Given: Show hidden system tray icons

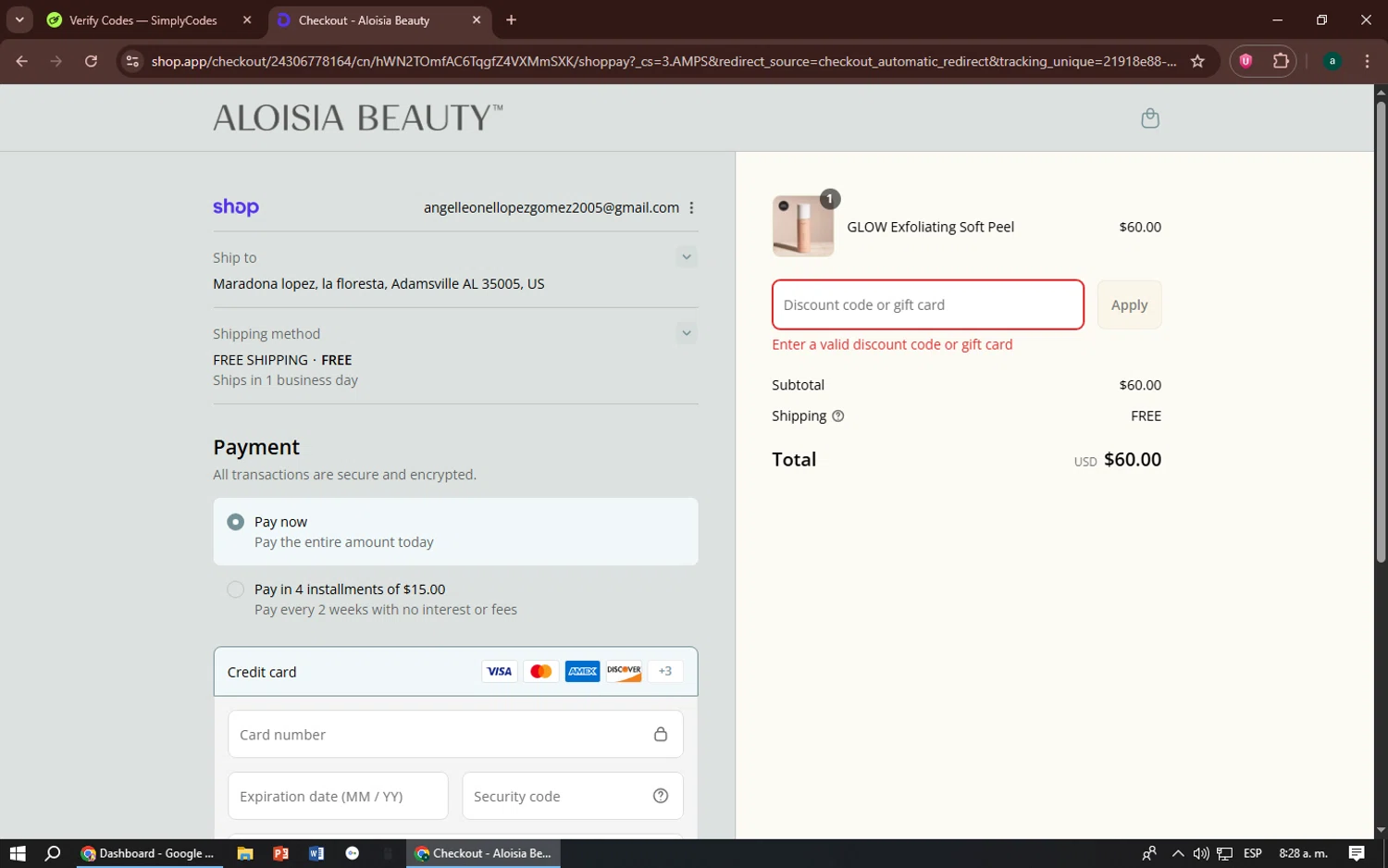Looking at the screenshot, I should click(1177, 853).
